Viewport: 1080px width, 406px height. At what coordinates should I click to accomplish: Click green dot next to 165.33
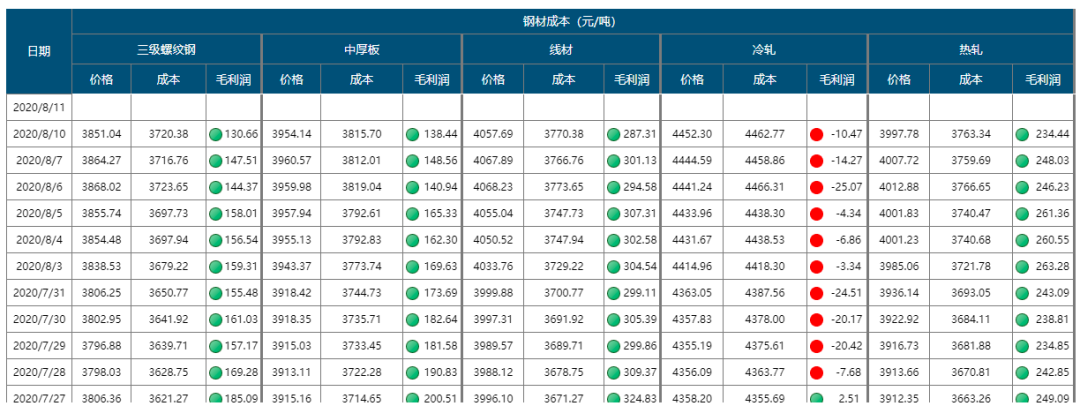coord(413,213)
